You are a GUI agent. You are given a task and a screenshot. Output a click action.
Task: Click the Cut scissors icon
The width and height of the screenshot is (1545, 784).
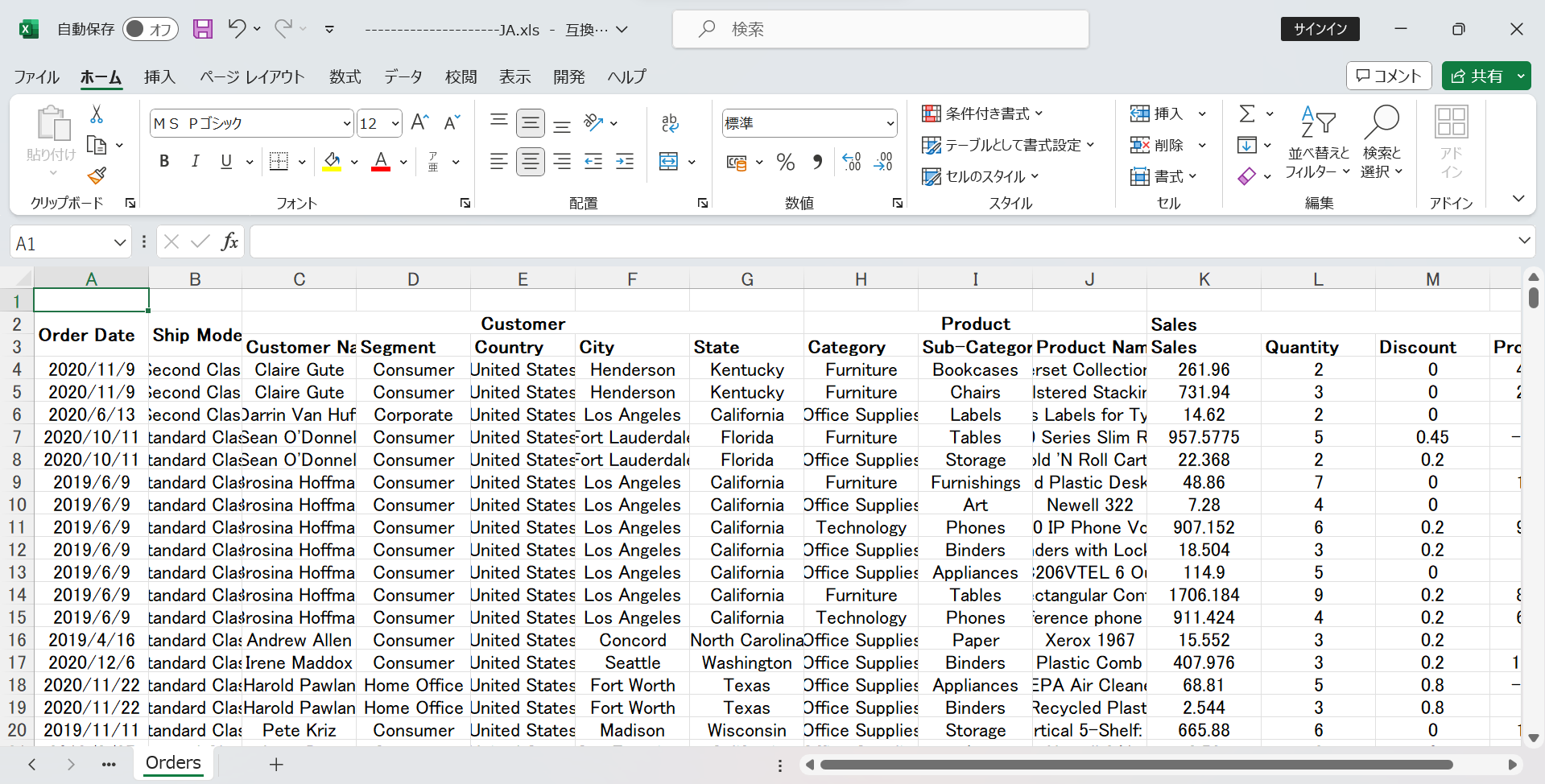(x=97, y=114)
